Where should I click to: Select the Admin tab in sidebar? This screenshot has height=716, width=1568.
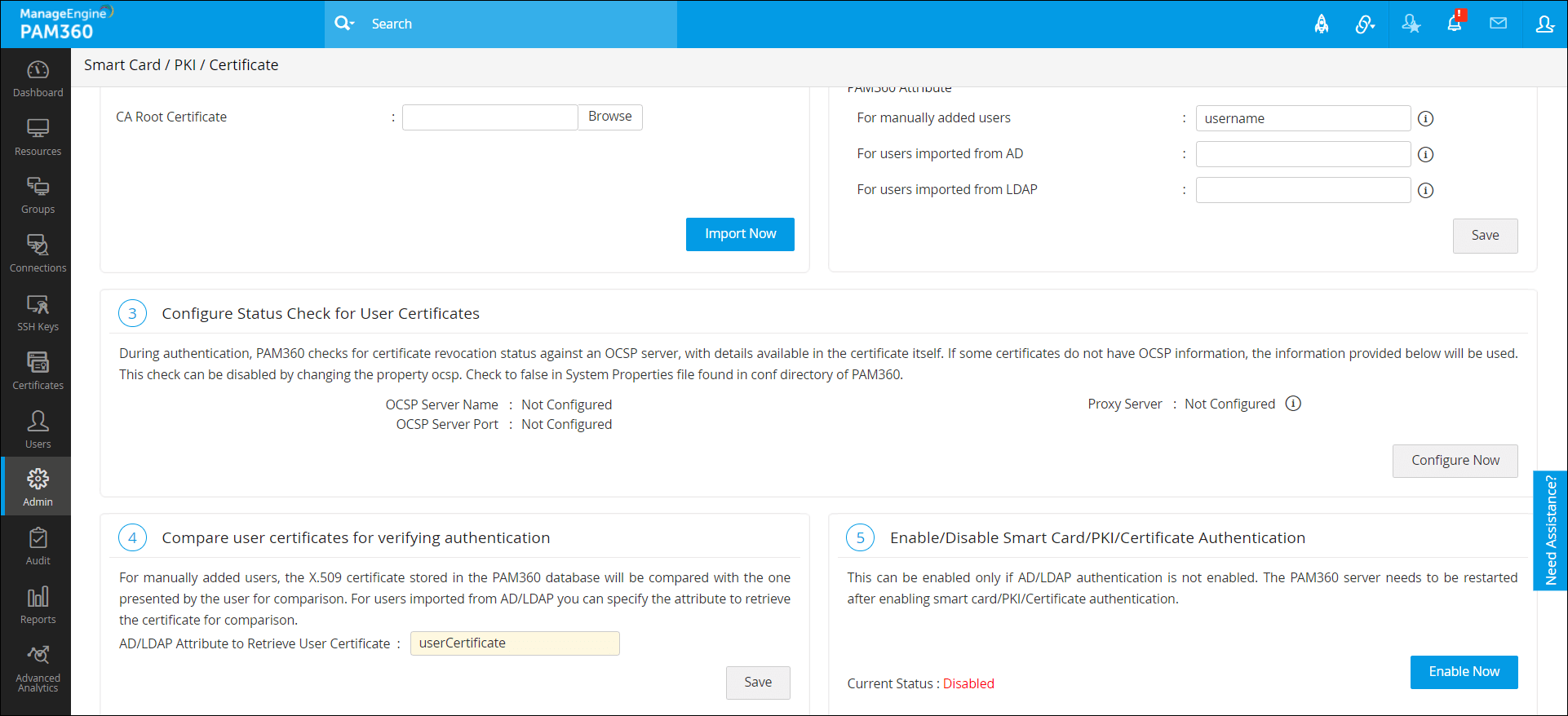(38, 487)
